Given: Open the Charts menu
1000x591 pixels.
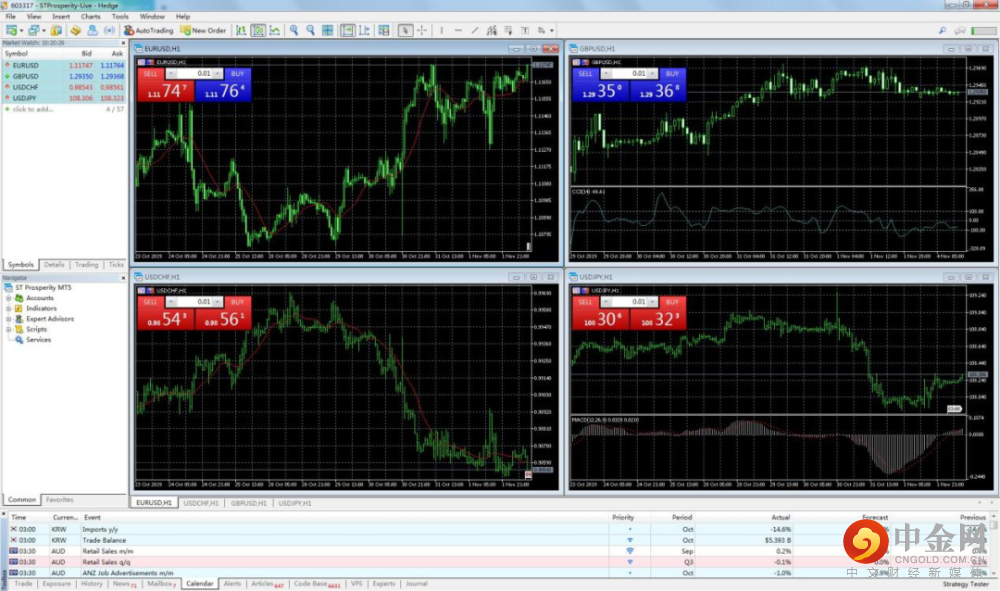Looking at the screenshot, I should pos(91,17).
